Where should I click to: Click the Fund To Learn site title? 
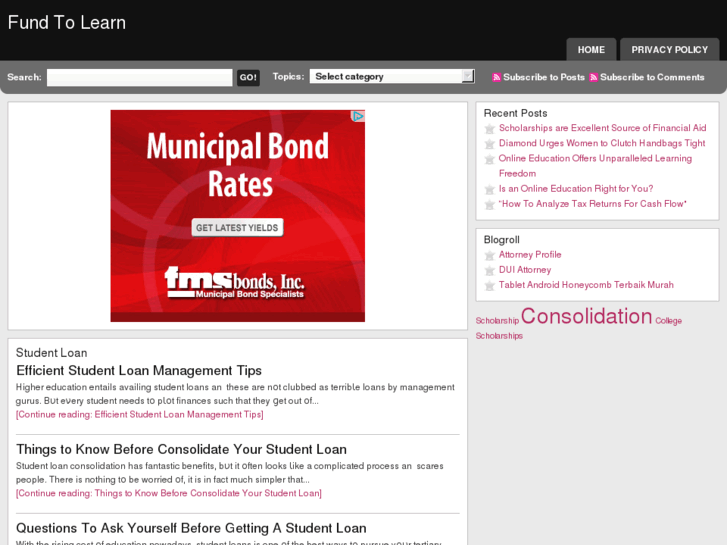coord(67,23)
